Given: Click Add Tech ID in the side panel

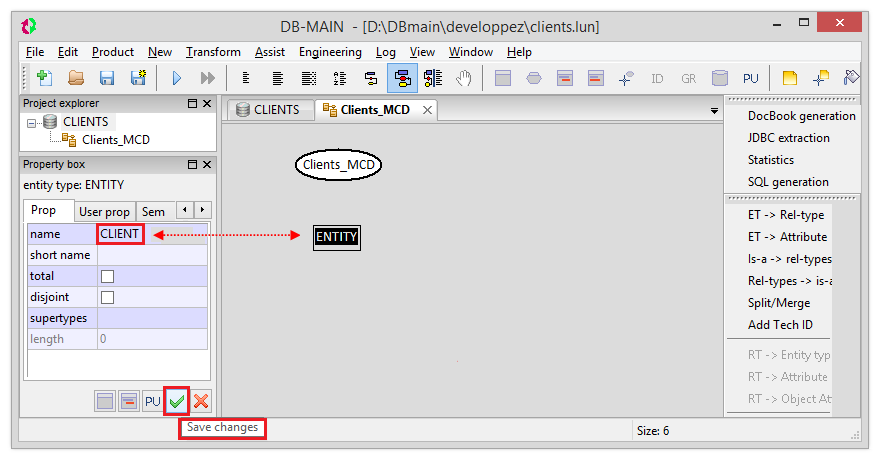Looking at the screenshot, I should coord(780,325).
